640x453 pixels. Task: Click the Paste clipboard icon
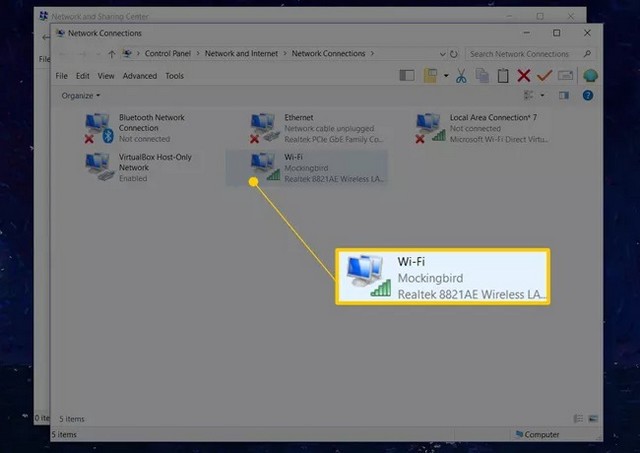[x=503, y=76]
